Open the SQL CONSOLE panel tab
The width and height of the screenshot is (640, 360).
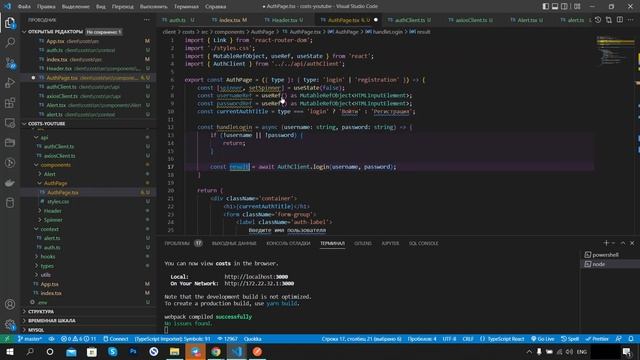coord(423,243)
